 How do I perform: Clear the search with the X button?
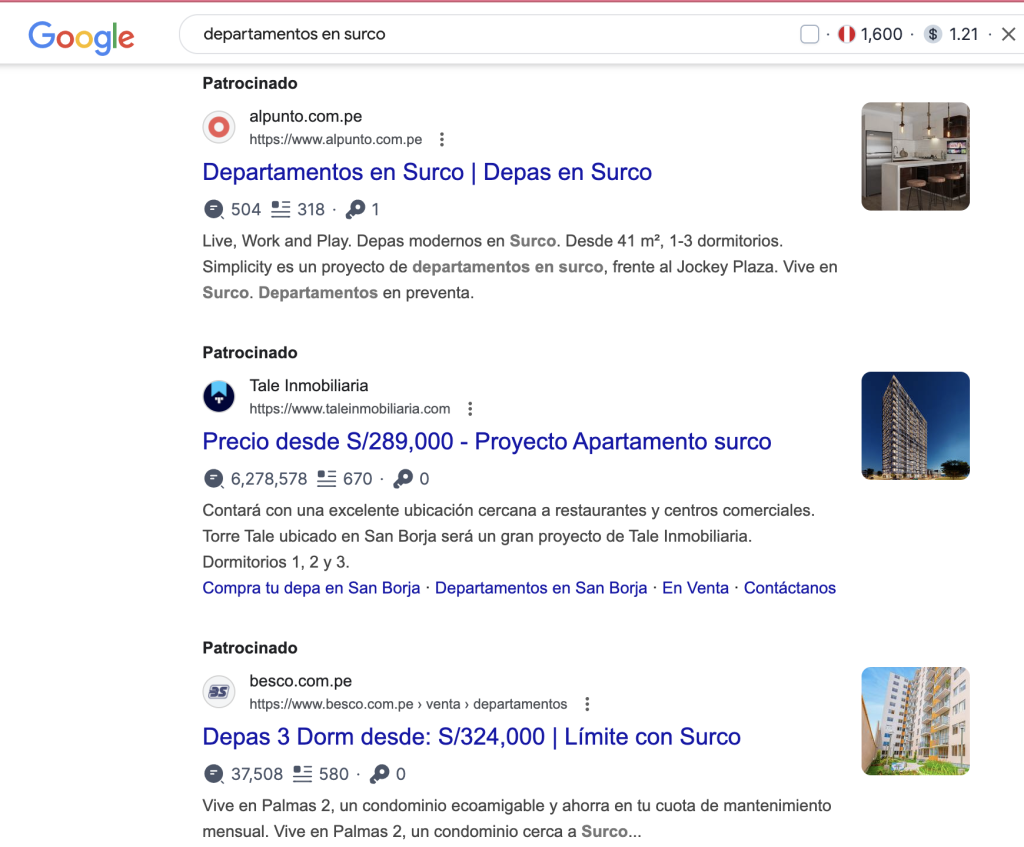1008,34
